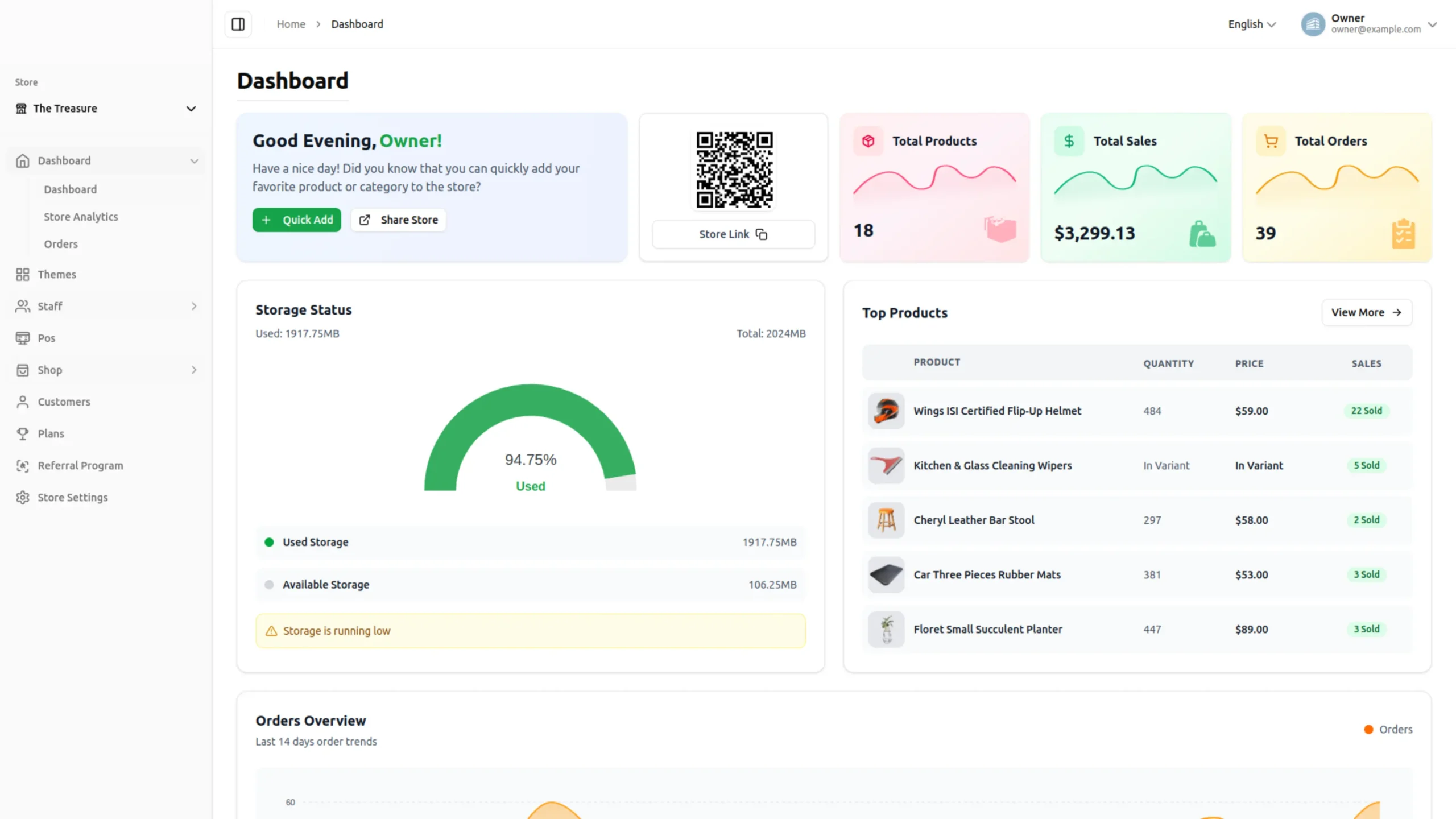Screen dimensions: 1456x819
Task: Collapse the sidebar using the panel toggle icon
Action: pyautogui.click(x=238, y=24)
